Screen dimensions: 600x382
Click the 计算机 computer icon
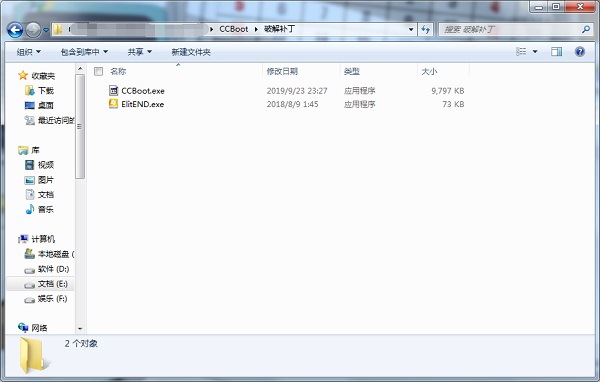(23, 239)
